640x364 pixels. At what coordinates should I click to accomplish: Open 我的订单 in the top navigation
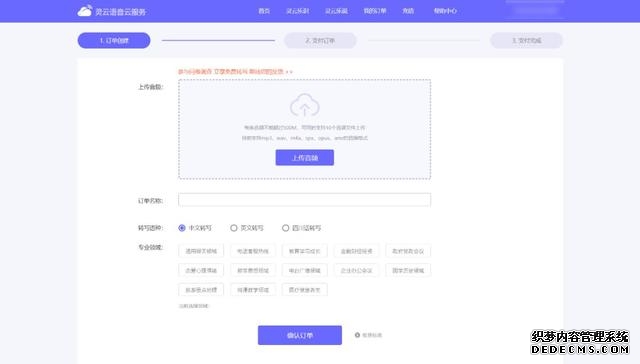375,11
